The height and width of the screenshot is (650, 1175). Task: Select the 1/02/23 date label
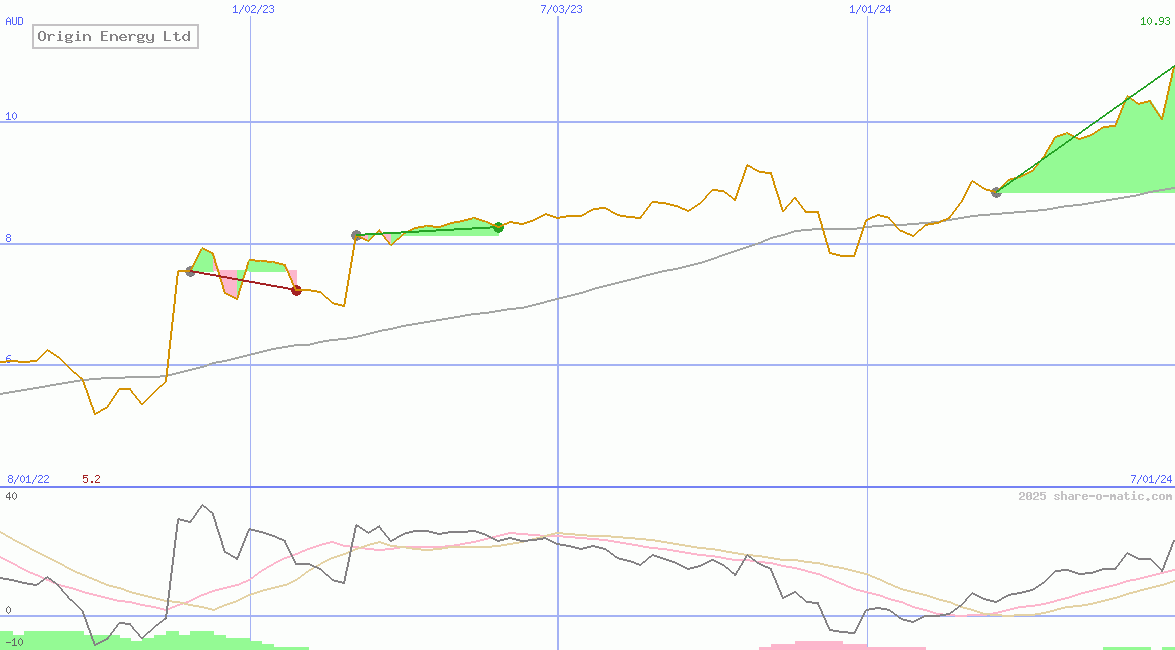point(255,9)
